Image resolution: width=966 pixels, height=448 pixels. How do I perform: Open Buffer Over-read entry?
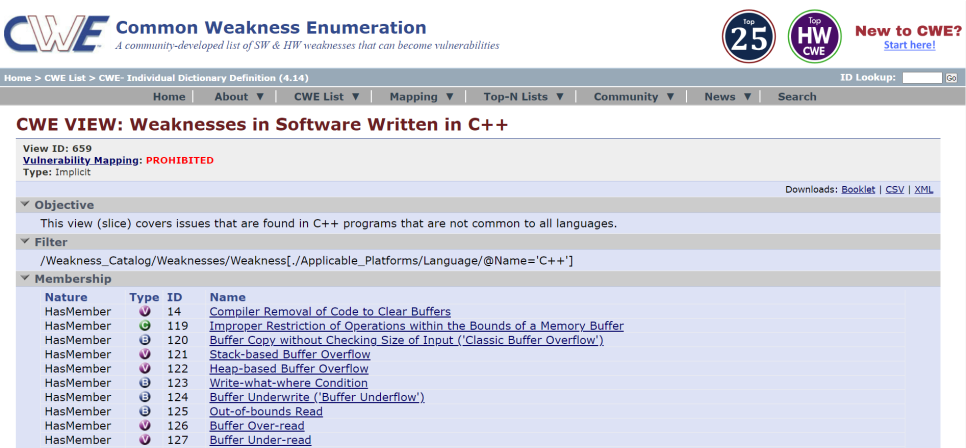coord(257,426)
